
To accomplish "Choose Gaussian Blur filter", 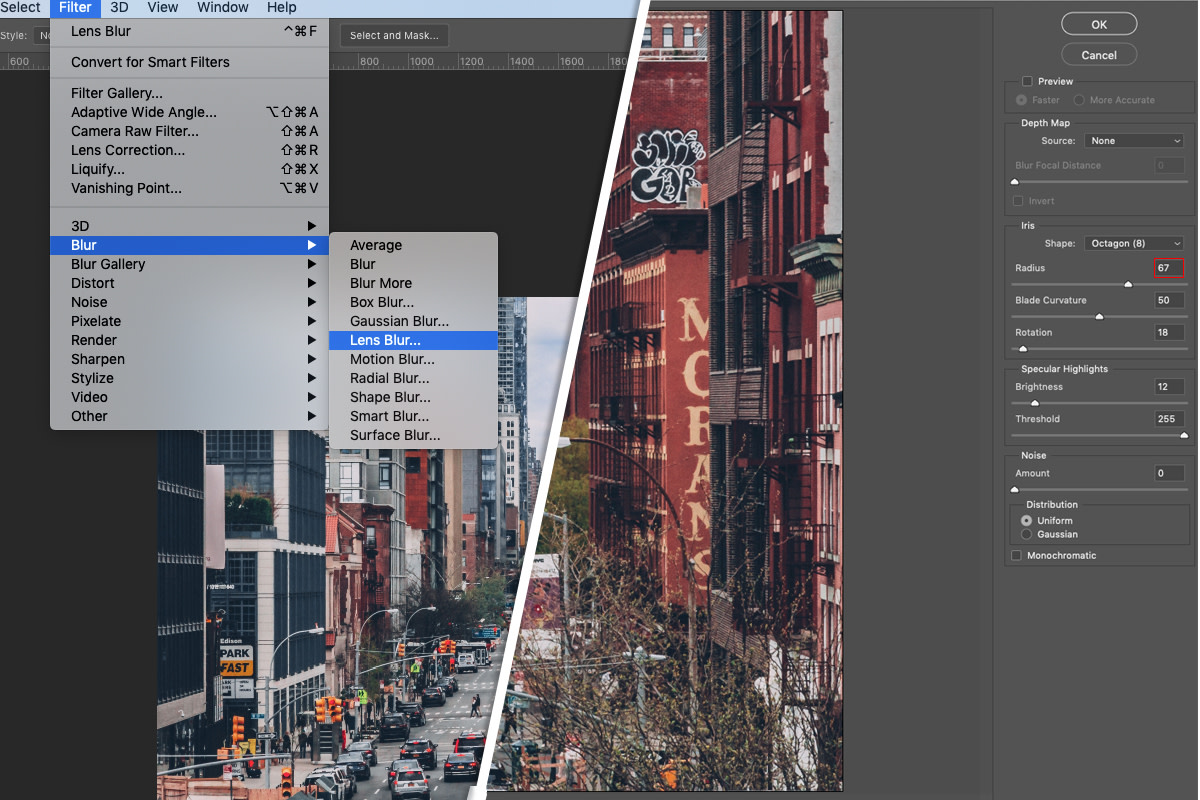I will [x=413, y=321].
